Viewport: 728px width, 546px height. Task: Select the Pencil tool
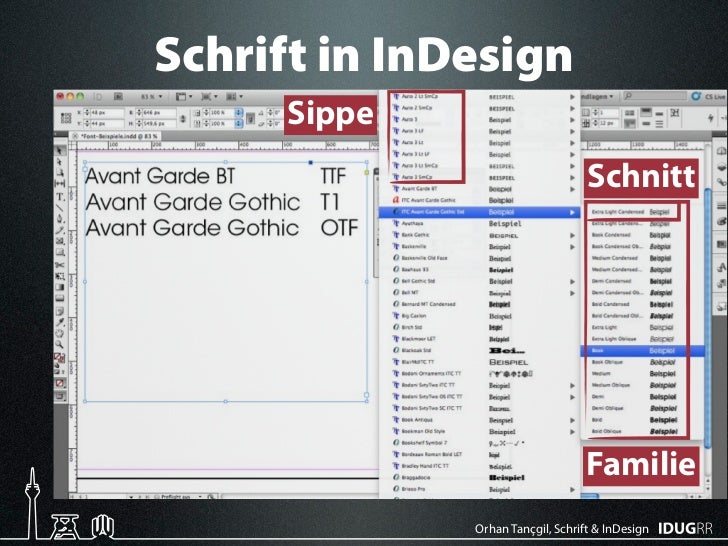(60, 230)
